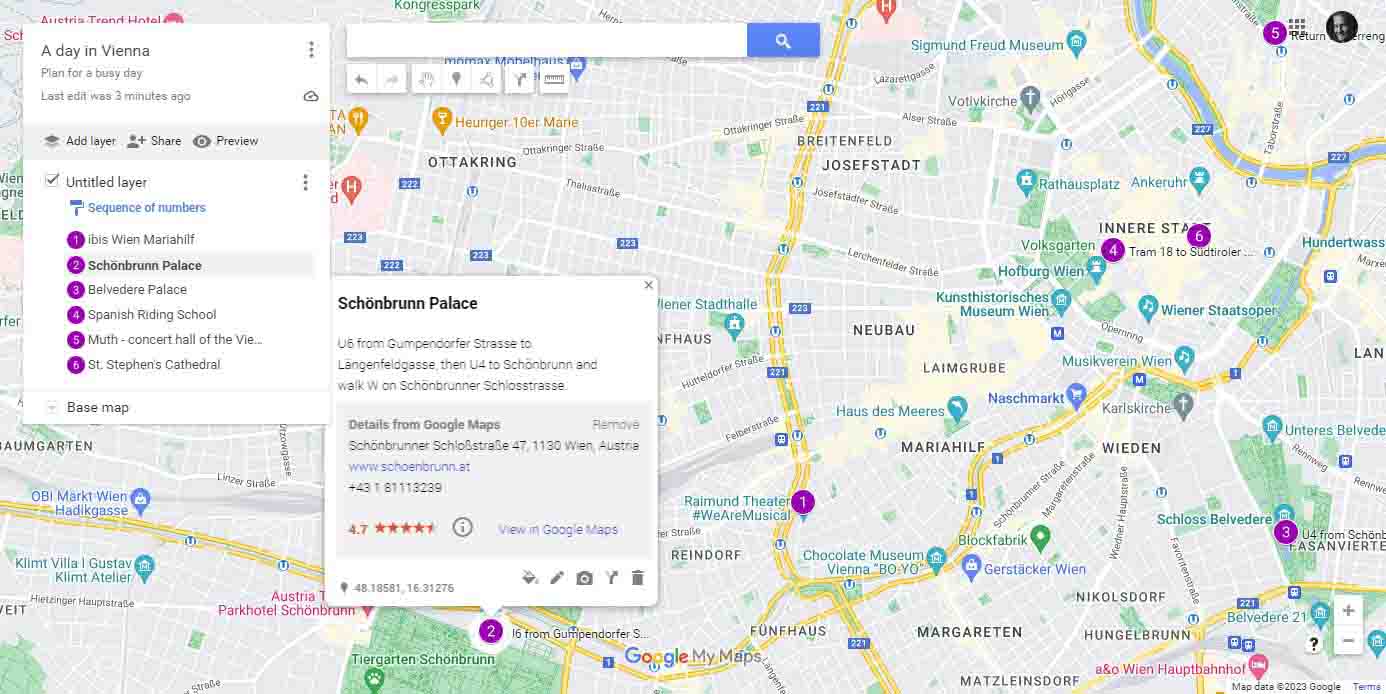Click inside the map search field
This screenshot has height=694, width=1386.
546,41
